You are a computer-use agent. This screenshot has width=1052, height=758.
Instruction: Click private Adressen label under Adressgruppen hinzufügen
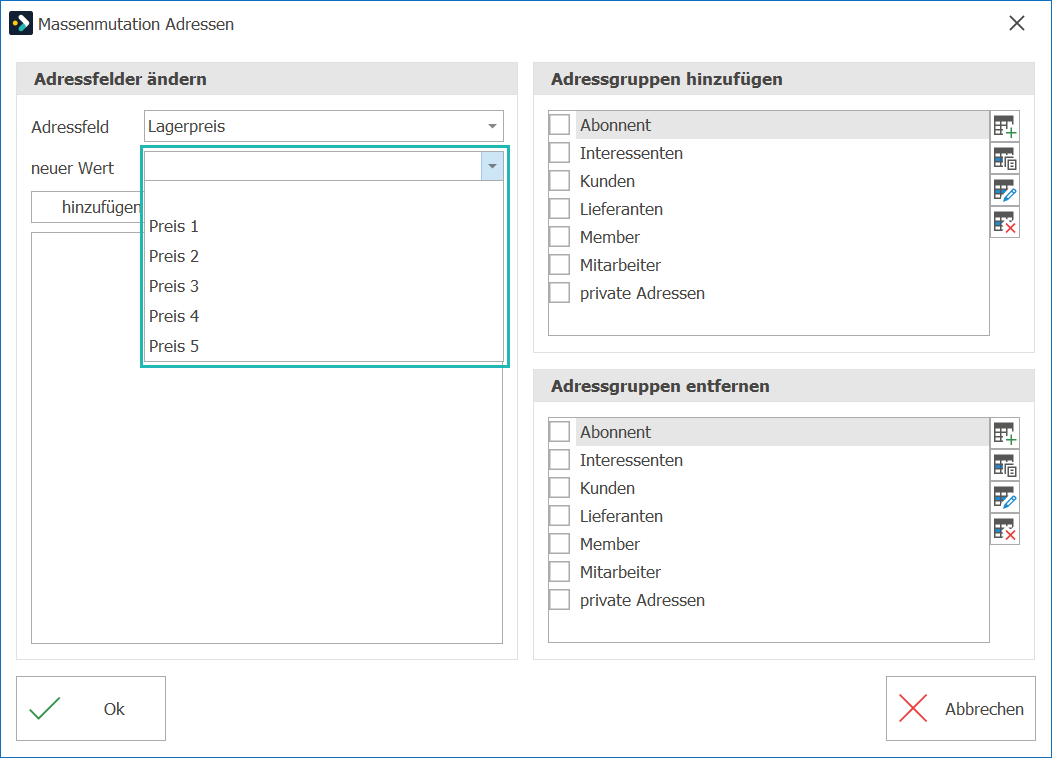coord(642,293)
